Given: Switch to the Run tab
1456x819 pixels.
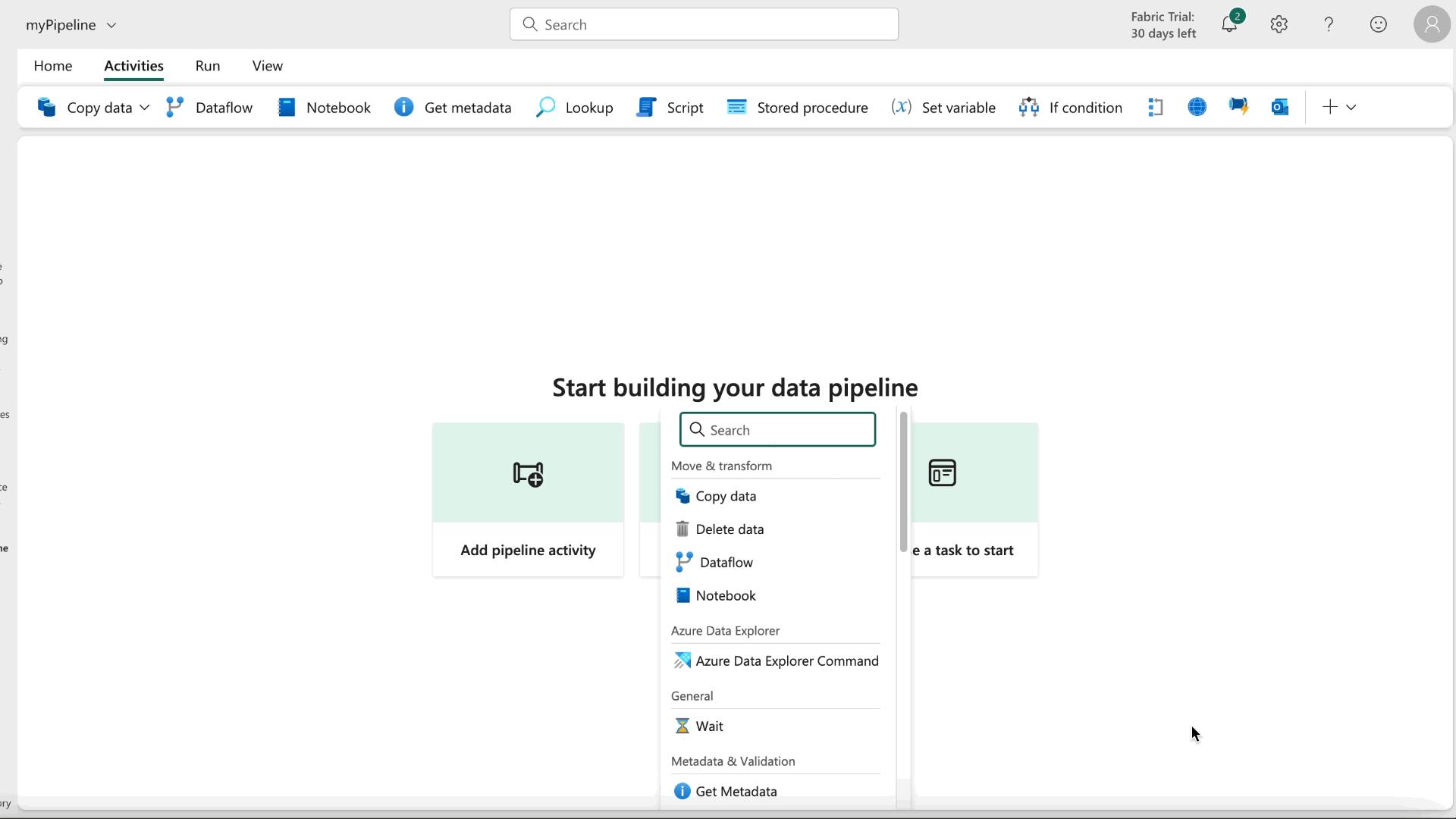Looking at the screenshot, I should [208, 66].
